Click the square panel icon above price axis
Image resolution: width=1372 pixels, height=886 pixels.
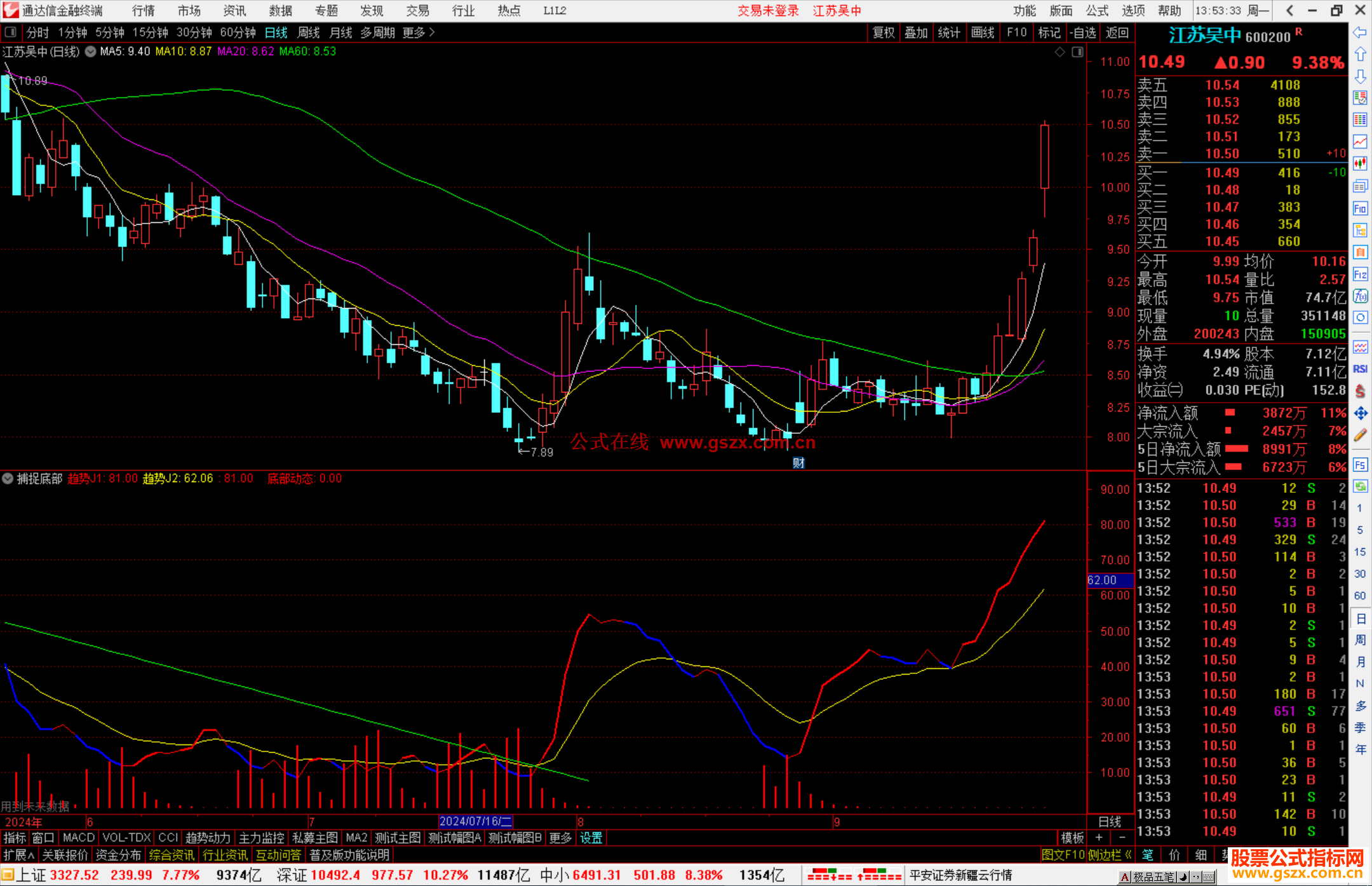coord(1077,52)
